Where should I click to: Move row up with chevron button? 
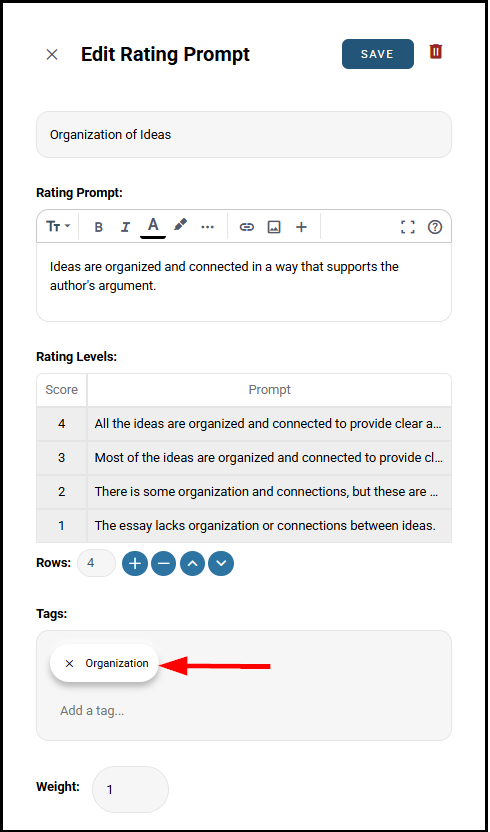pos(193,564)
